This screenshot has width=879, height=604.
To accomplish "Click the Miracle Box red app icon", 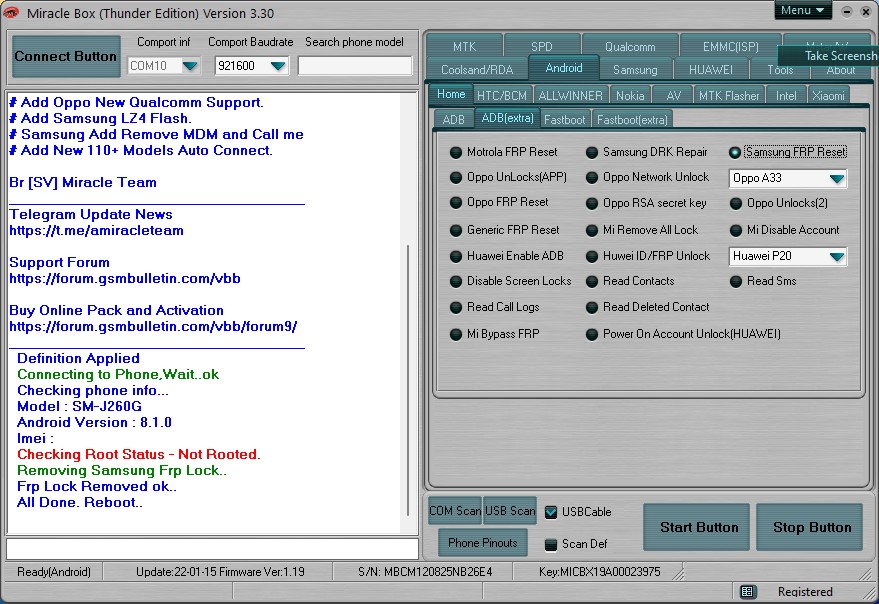I will [x=11, y=12].
